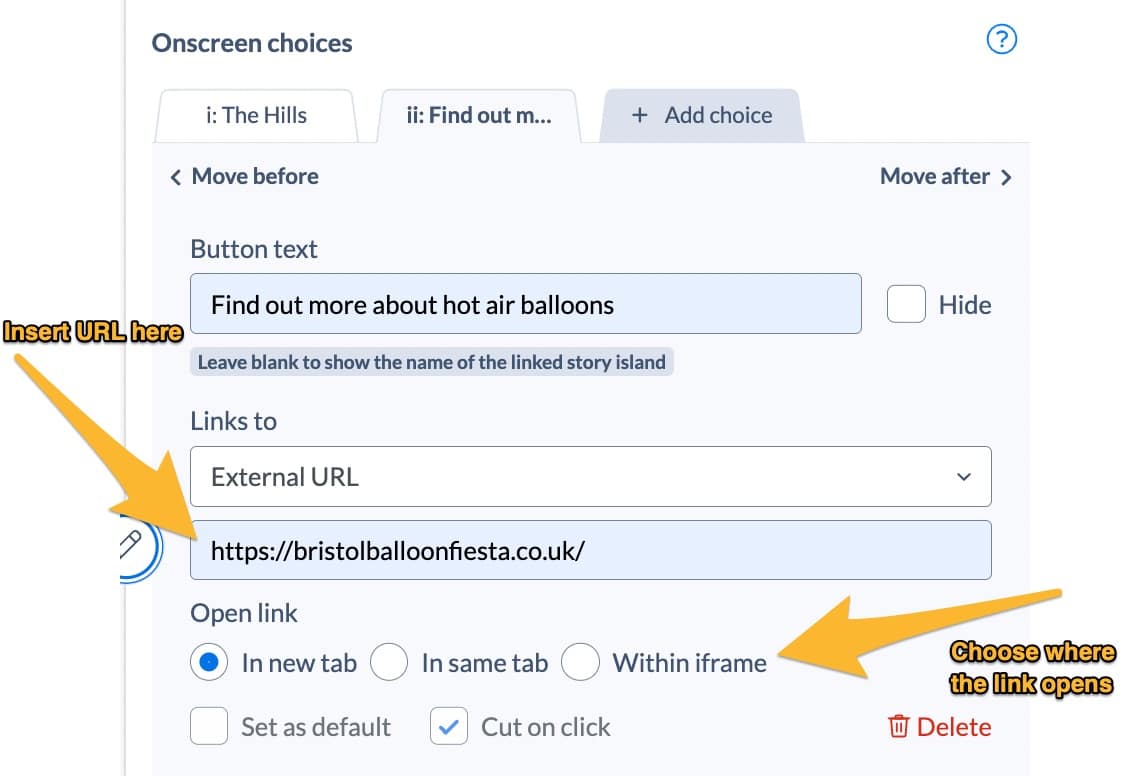Click the trash icon next to Delete

tap(898, 726)
